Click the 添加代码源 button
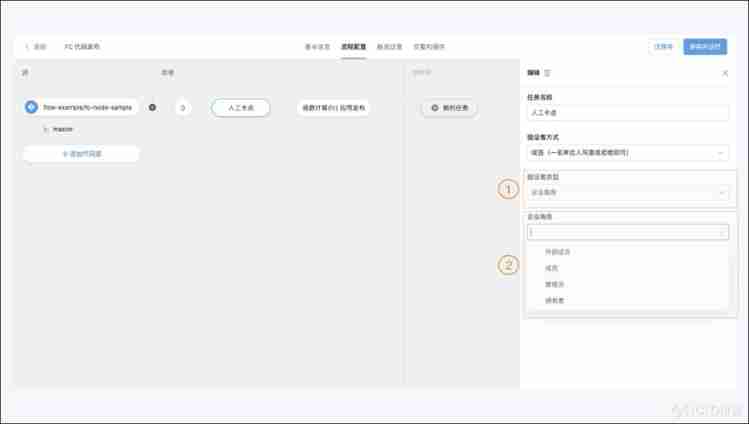 tap(81, 154)
